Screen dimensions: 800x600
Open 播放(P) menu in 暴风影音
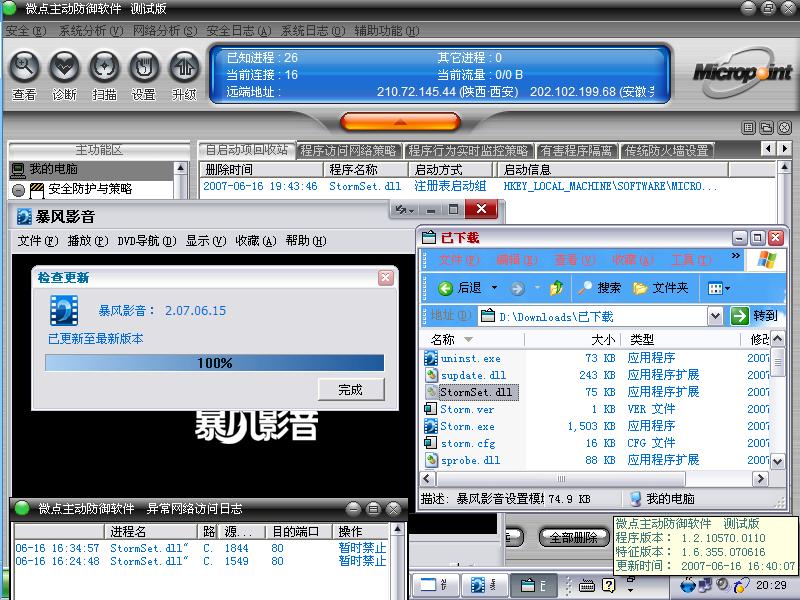(x=88, y=241)
